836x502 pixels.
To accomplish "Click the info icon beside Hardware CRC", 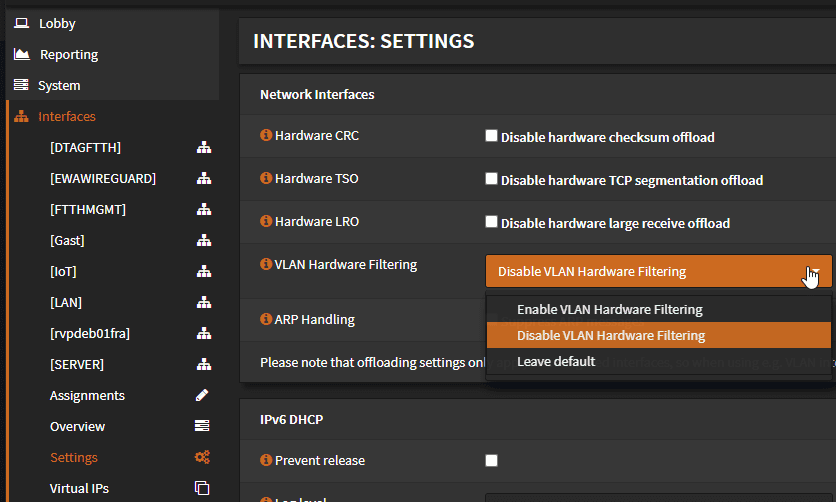I will tap(266, 135).
